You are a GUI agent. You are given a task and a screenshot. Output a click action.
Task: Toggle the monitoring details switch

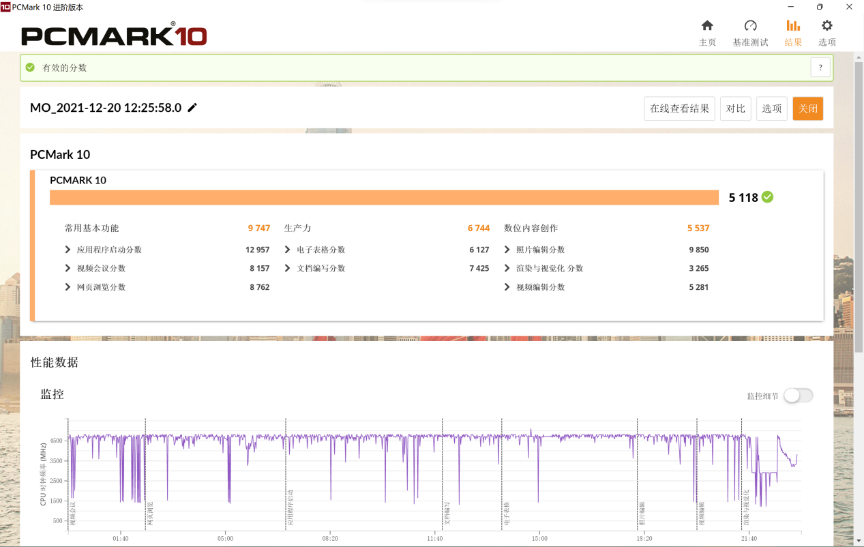[797, 395]
